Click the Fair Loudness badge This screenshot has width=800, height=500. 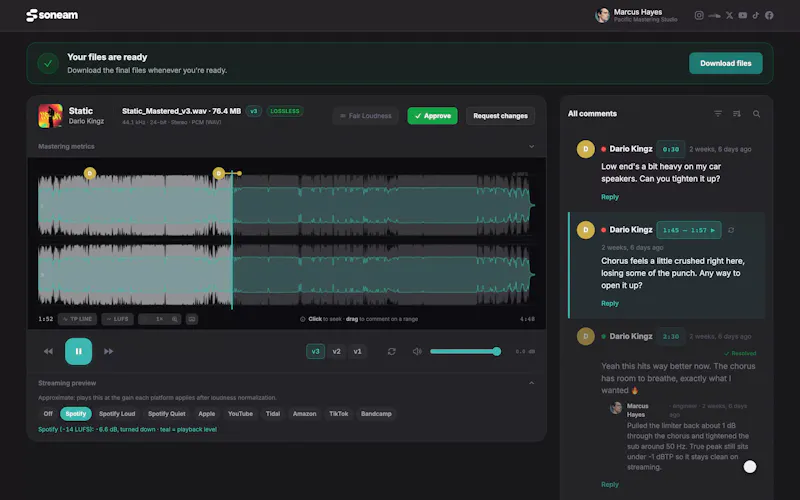tap(365, 116)
